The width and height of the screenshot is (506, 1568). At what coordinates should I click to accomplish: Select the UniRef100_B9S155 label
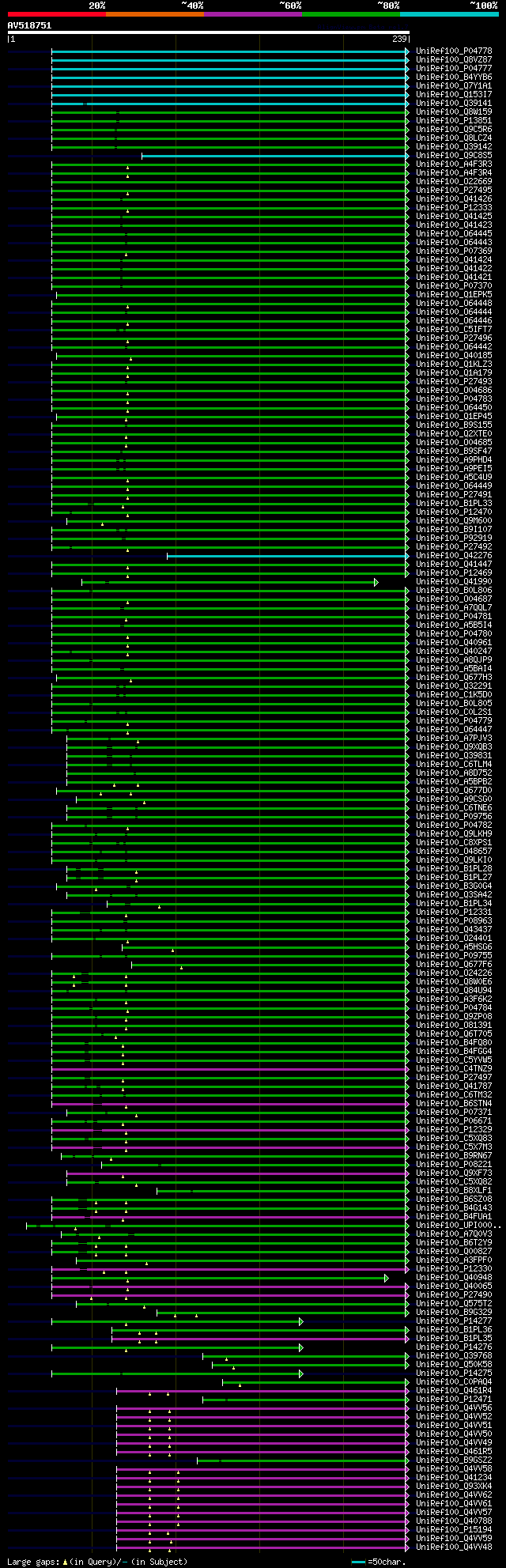coord(454,425)
